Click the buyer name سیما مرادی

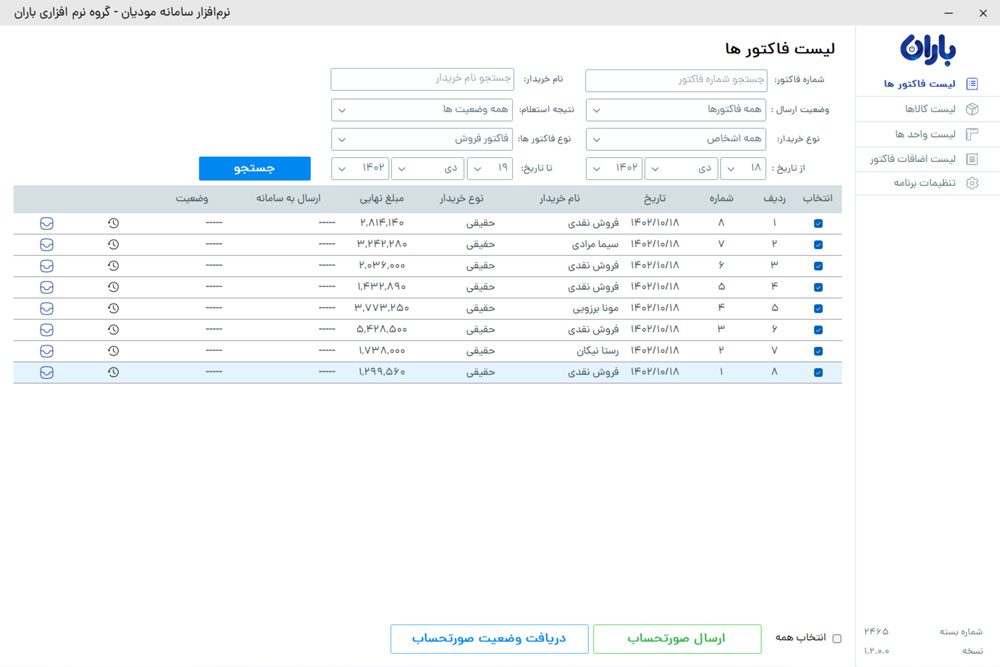click(x=595, y=244)
